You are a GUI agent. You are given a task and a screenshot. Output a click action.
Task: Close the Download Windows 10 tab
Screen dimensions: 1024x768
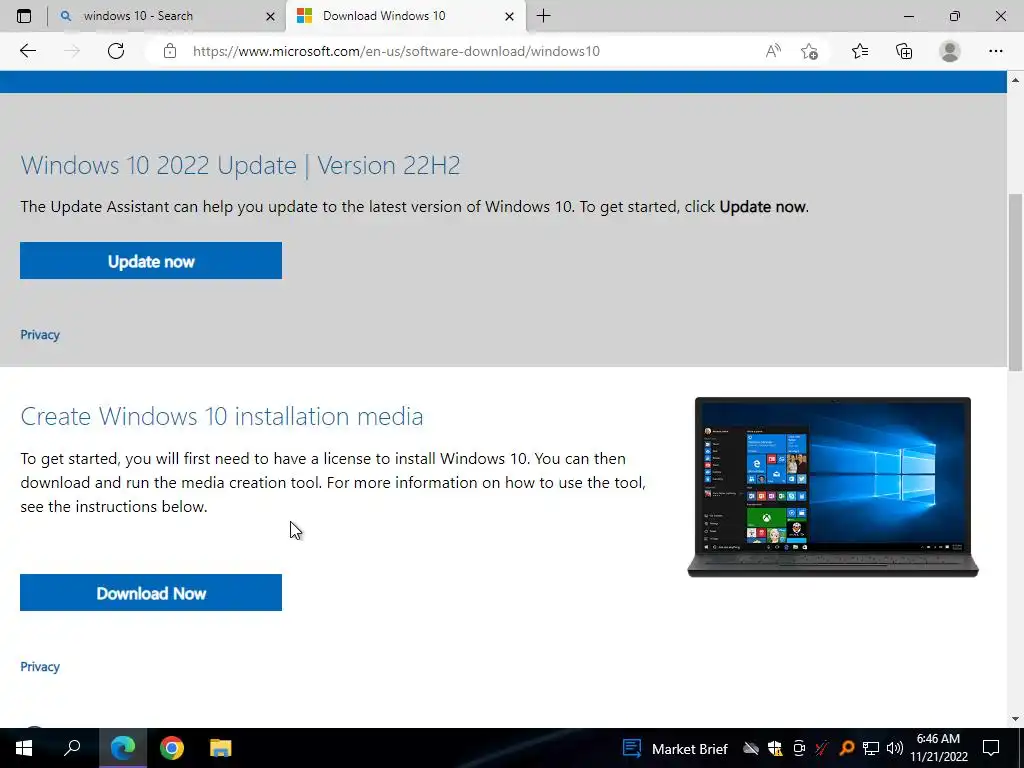coord(509,16)
